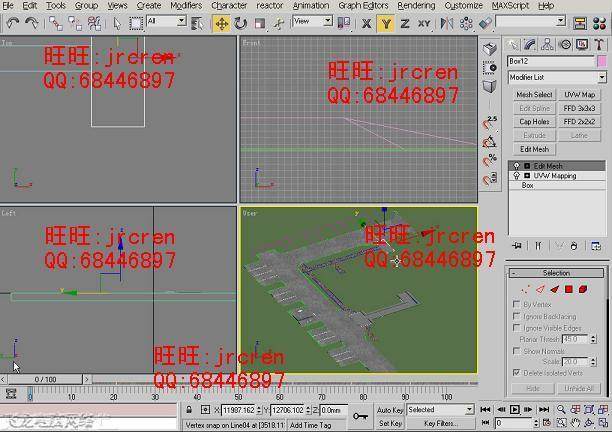The image size is (612, 432).
Task: Enable the Show Normals checkbox
Action: coord(516,351)
